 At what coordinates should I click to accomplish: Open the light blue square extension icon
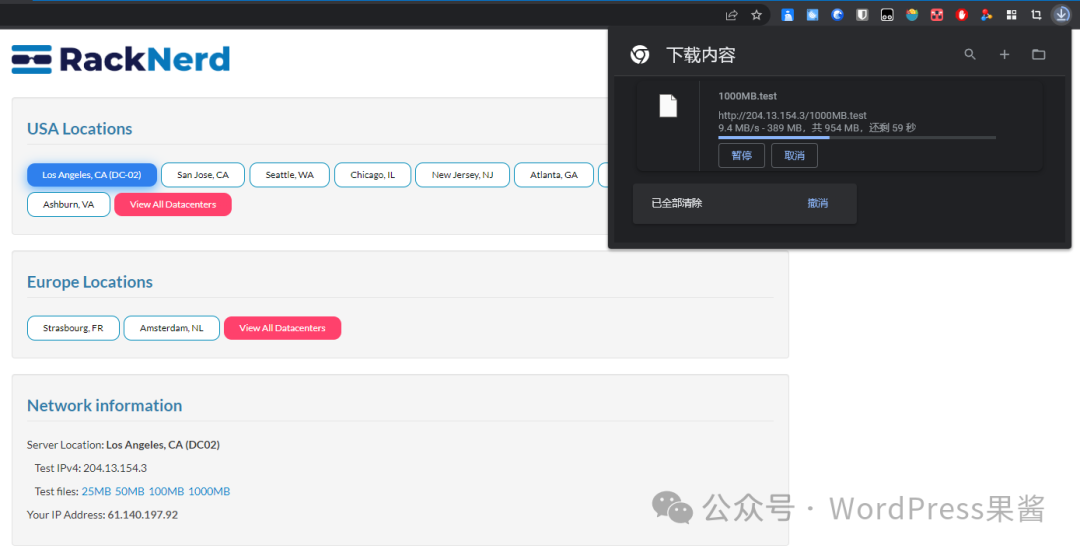(x=812, y=14)
